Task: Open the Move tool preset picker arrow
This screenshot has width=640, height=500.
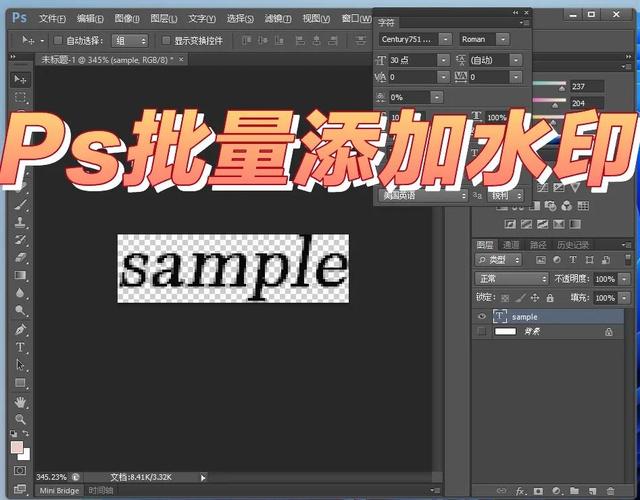Action: (x=42, y=41)
